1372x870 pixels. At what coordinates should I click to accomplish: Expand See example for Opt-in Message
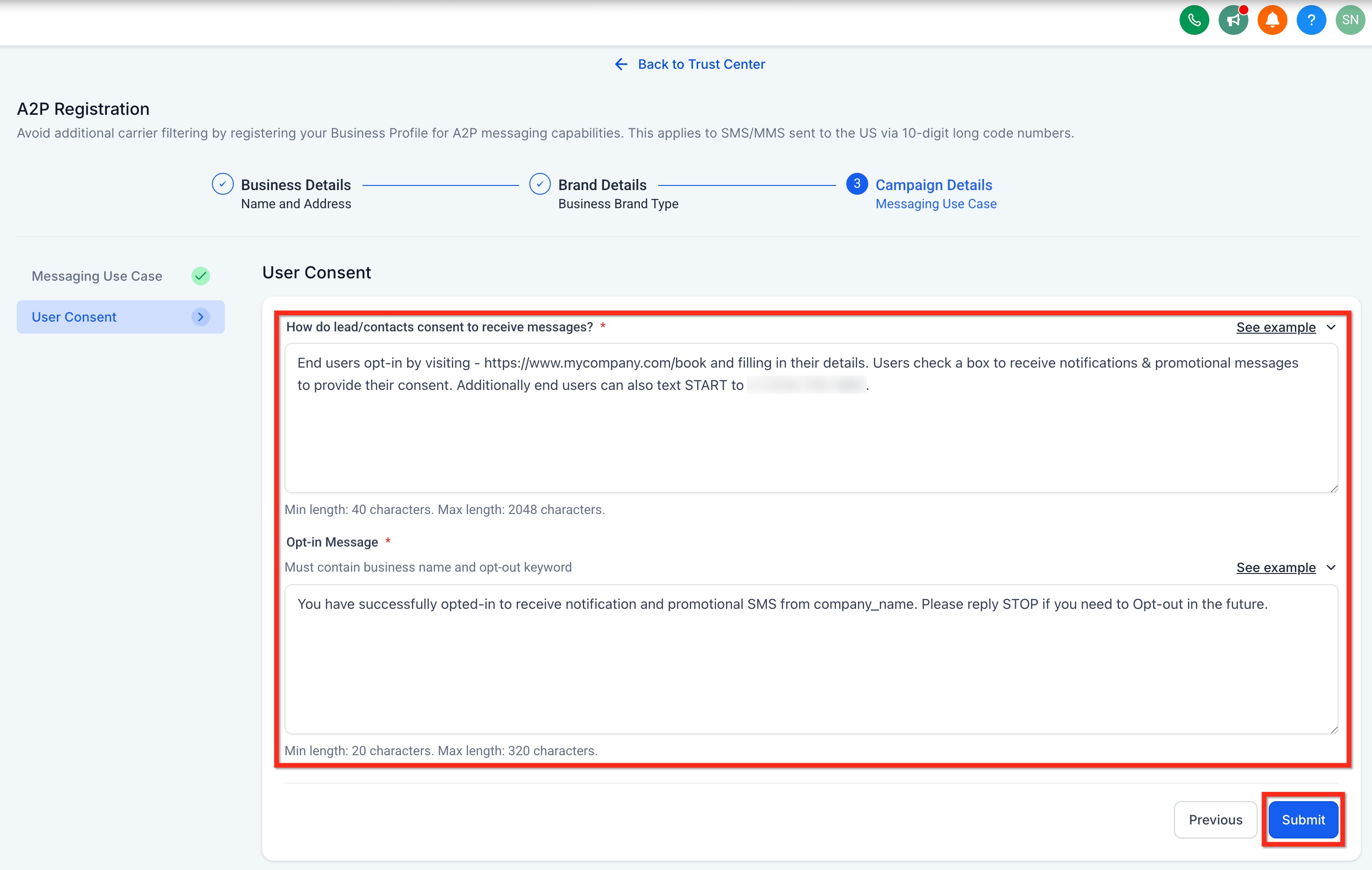click(1276, 567)
